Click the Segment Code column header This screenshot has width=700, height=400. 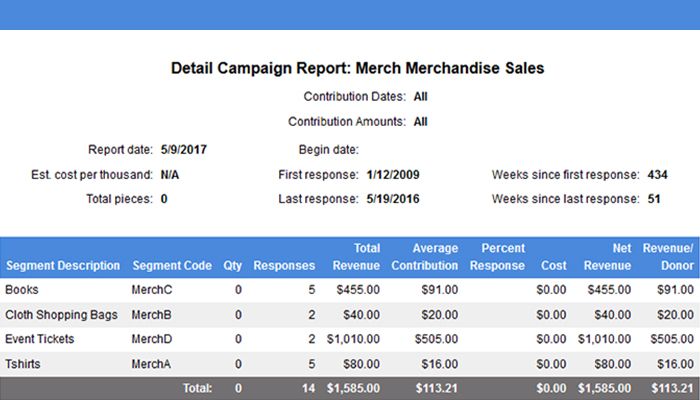(171, 266)
